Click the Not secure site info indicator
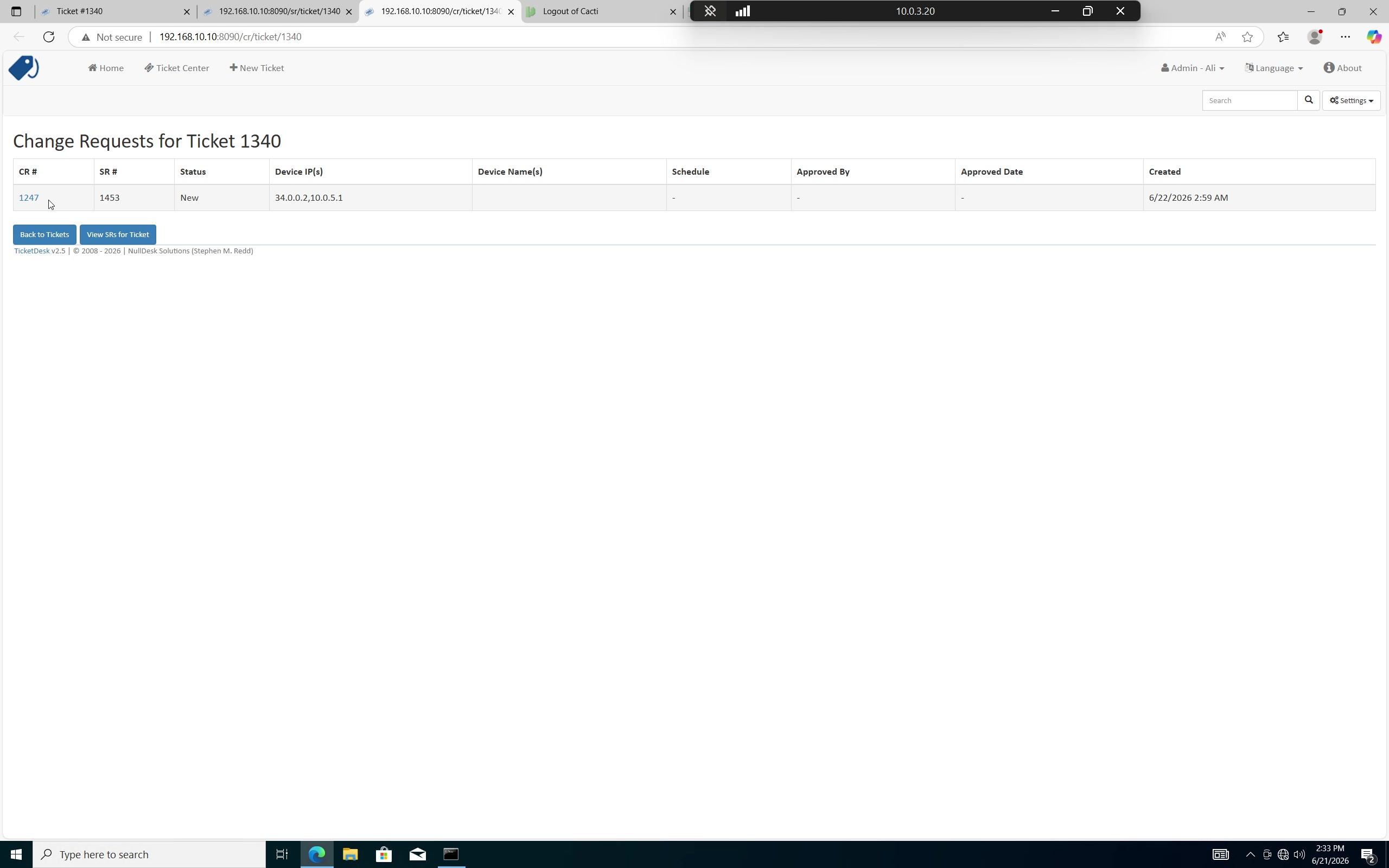 (x=112, y=37)
